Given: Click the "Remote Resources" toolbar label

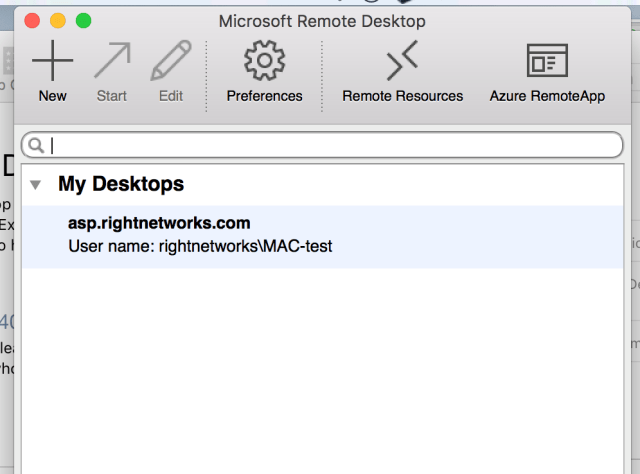Looking at the screenshot, I should coord(402,97).
